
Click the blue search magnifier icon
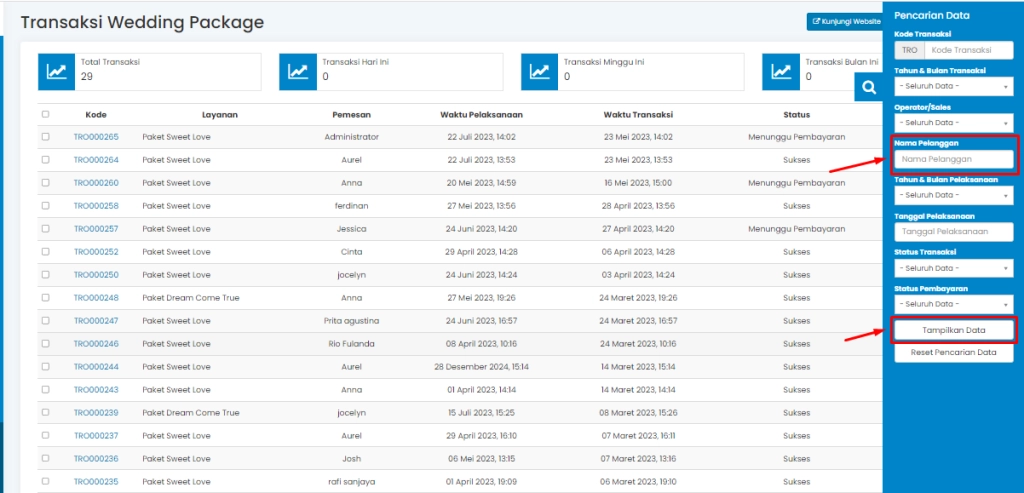868,89
